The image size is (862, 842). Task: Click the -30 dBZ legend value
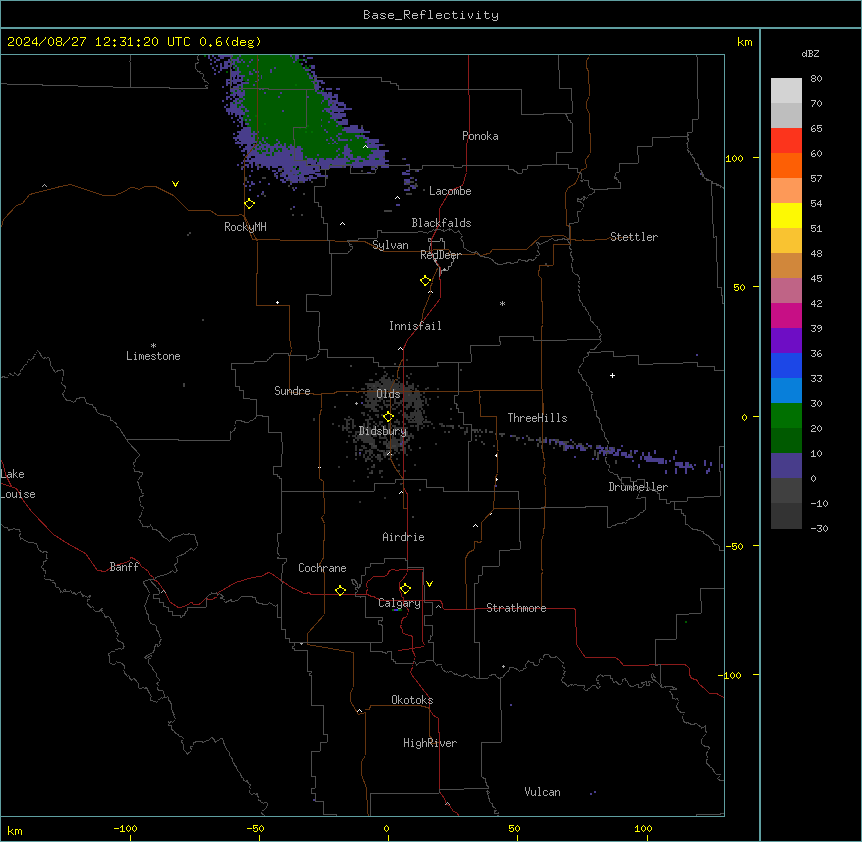(819, 528)
